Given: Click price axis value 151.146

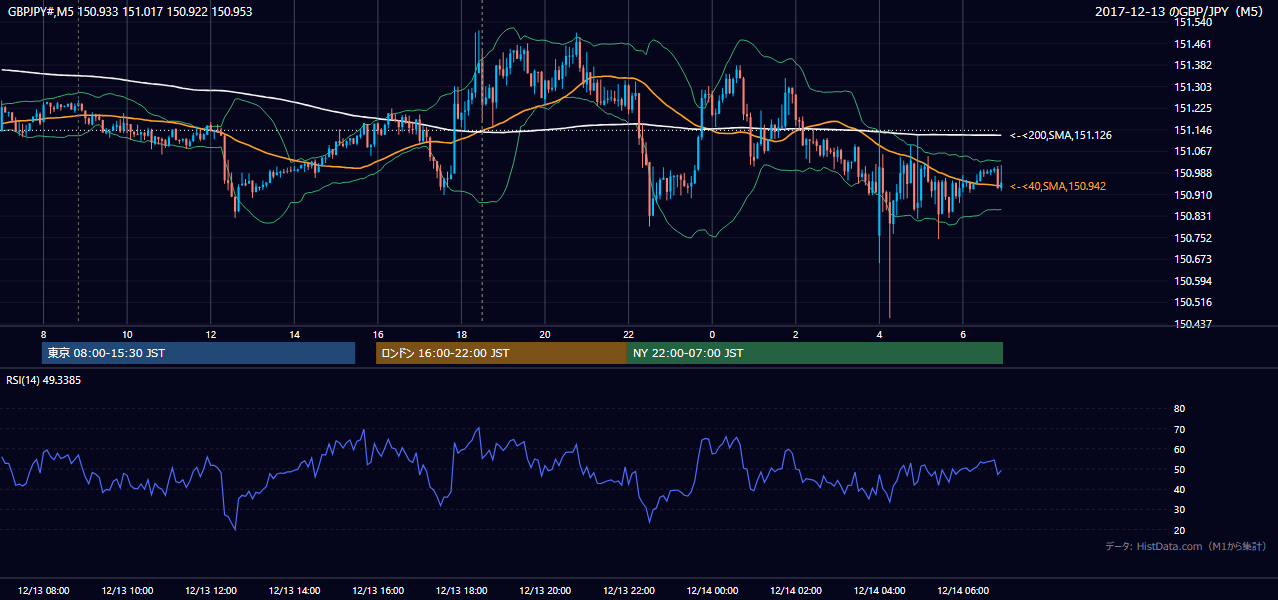Looking at the screenshot, I should tap(1193, 130).
